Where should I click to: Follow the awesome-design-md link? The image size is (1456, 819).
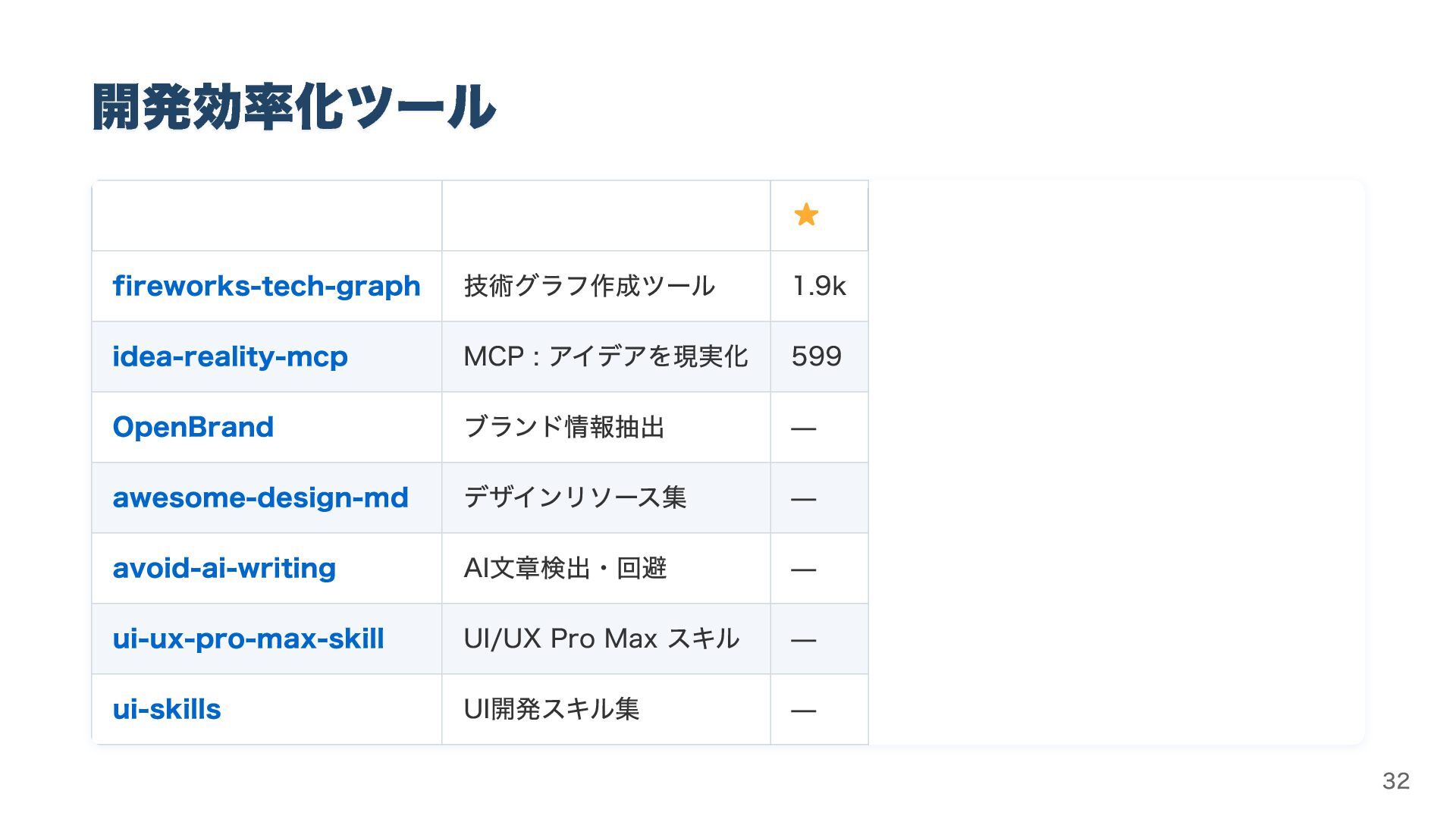point(260,497)
